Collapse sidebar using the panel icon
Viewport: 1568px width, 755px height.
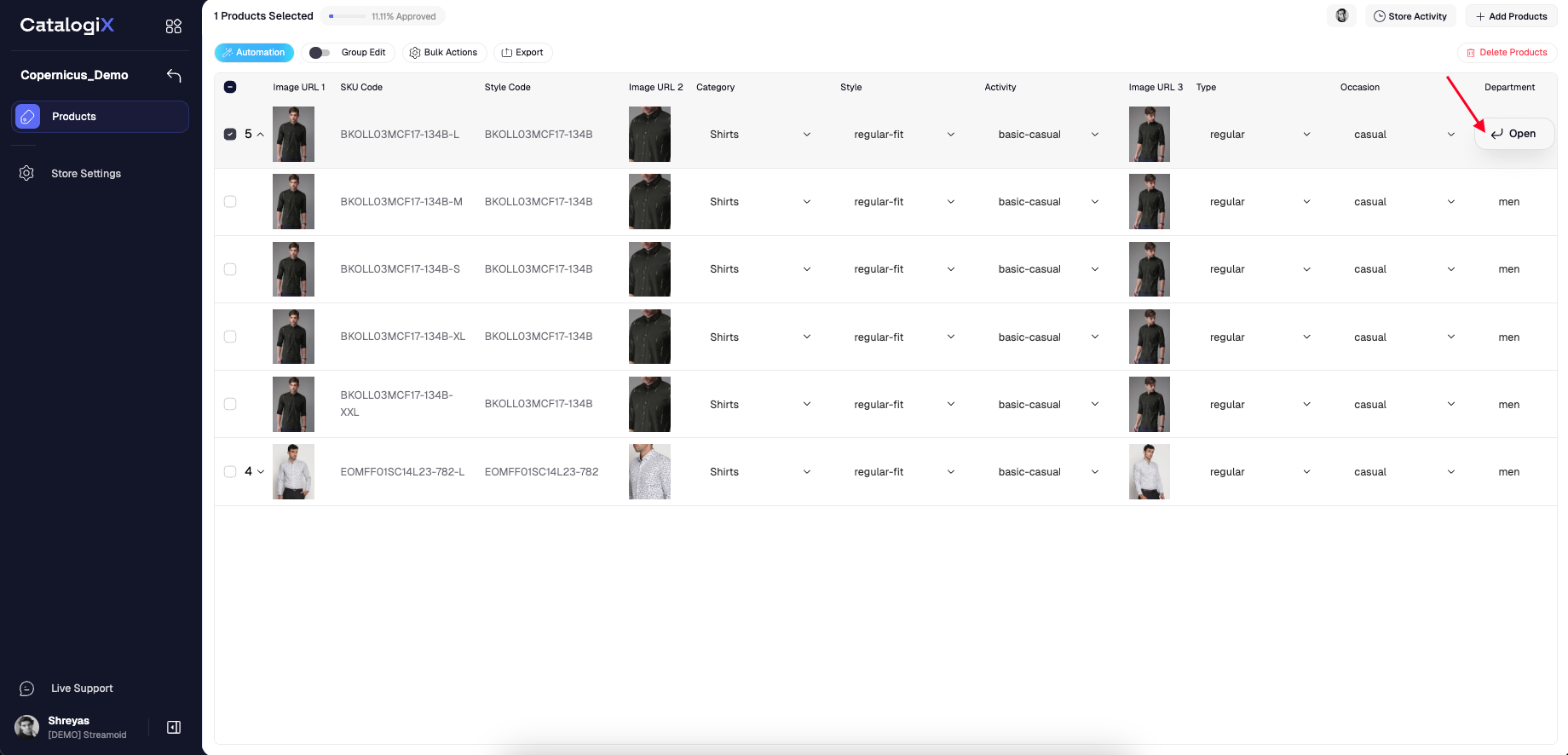point(174,727)
